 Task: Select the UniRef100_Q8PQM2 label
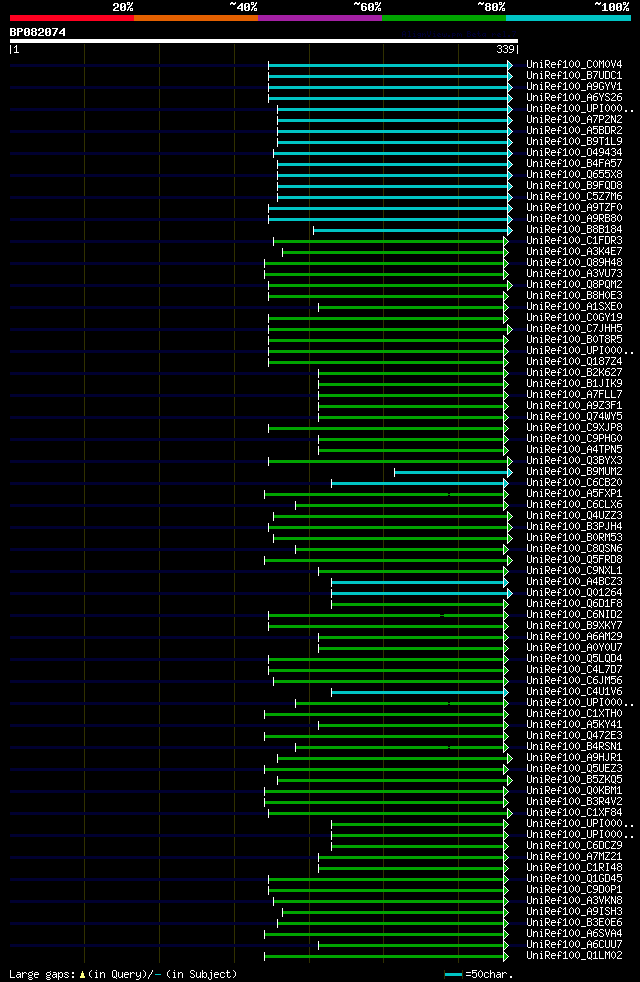point(574,285)
